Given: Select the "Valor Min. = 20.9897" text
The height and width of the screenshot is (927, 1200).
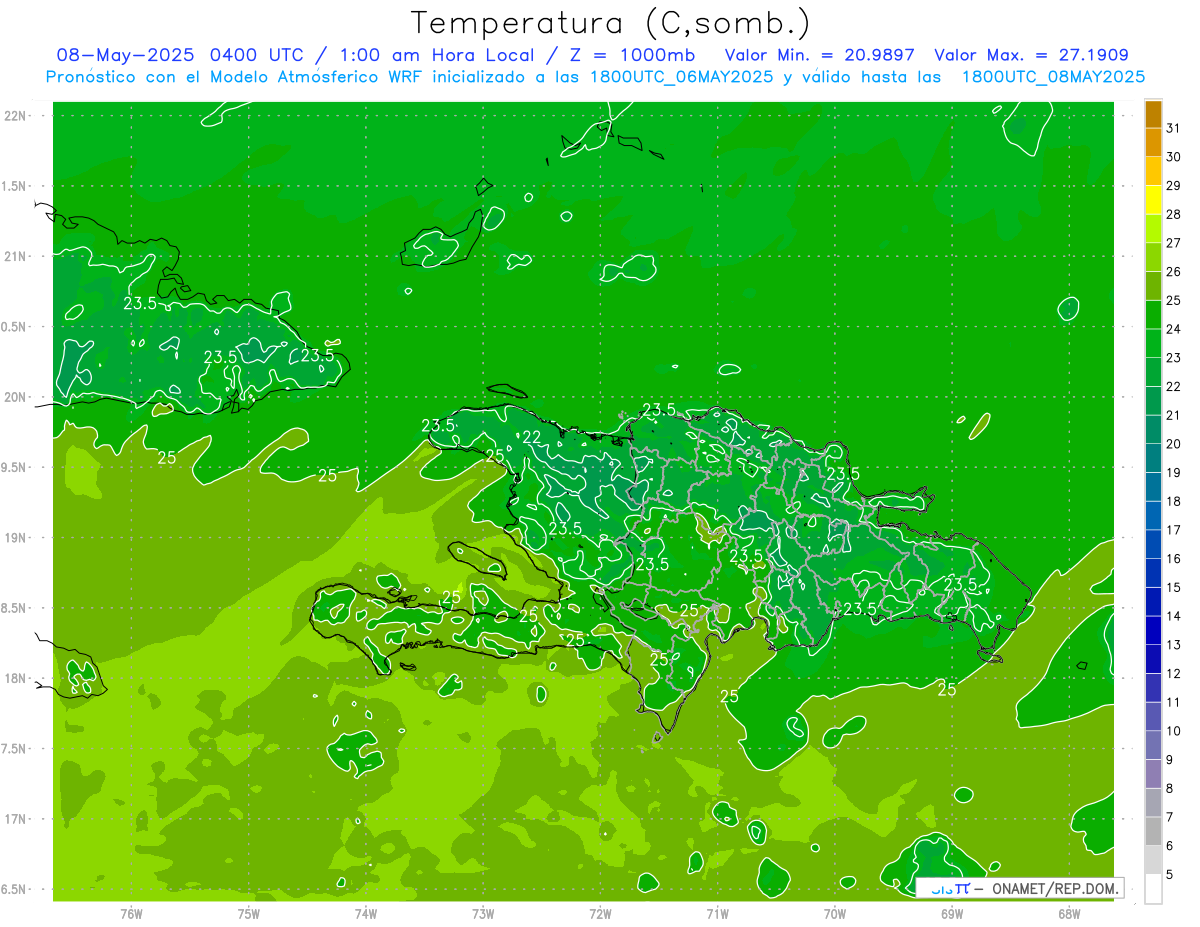Looking at the screenshot, I should [x=820, y=55].
